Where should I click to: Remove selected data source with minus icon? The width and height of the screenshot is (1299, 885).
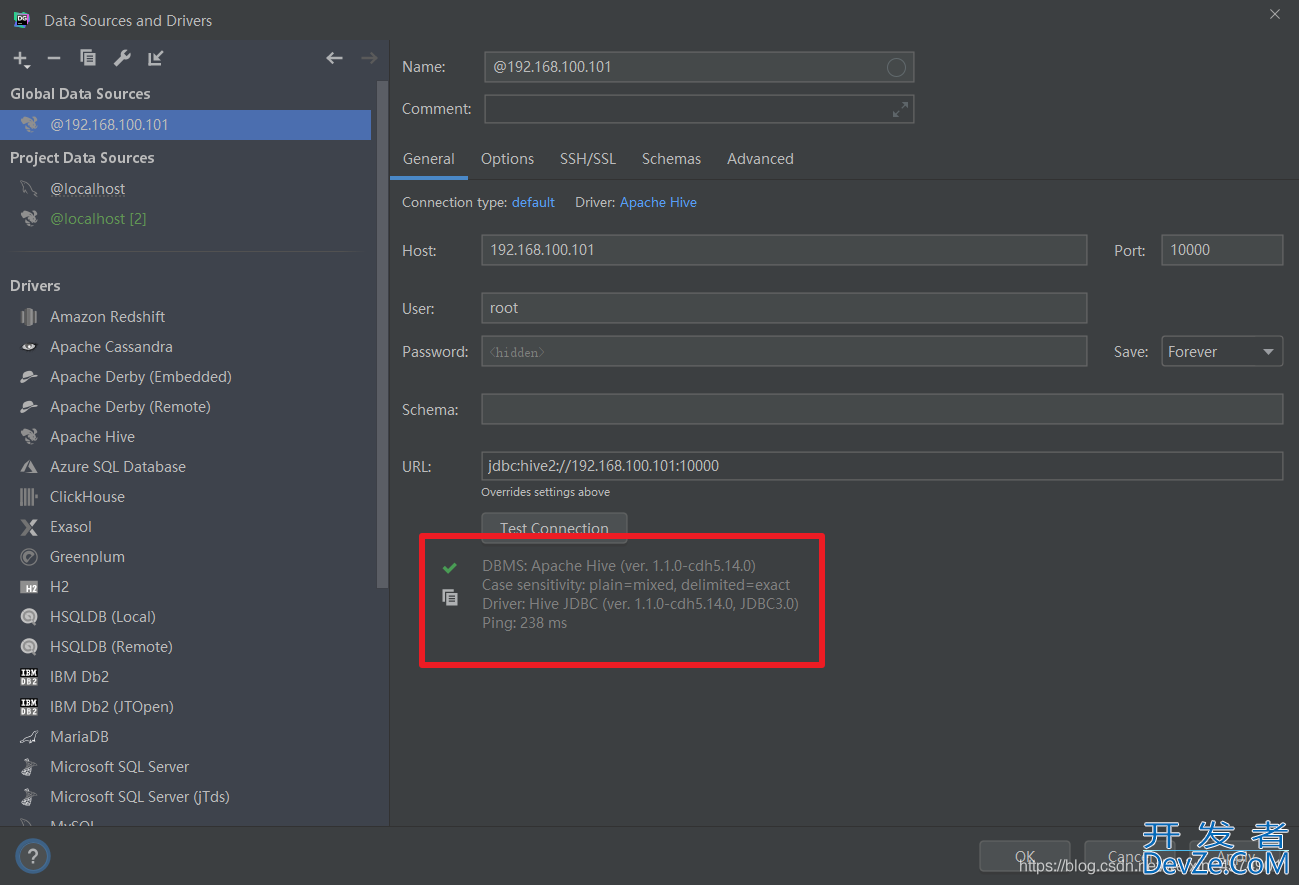point(54,59)
